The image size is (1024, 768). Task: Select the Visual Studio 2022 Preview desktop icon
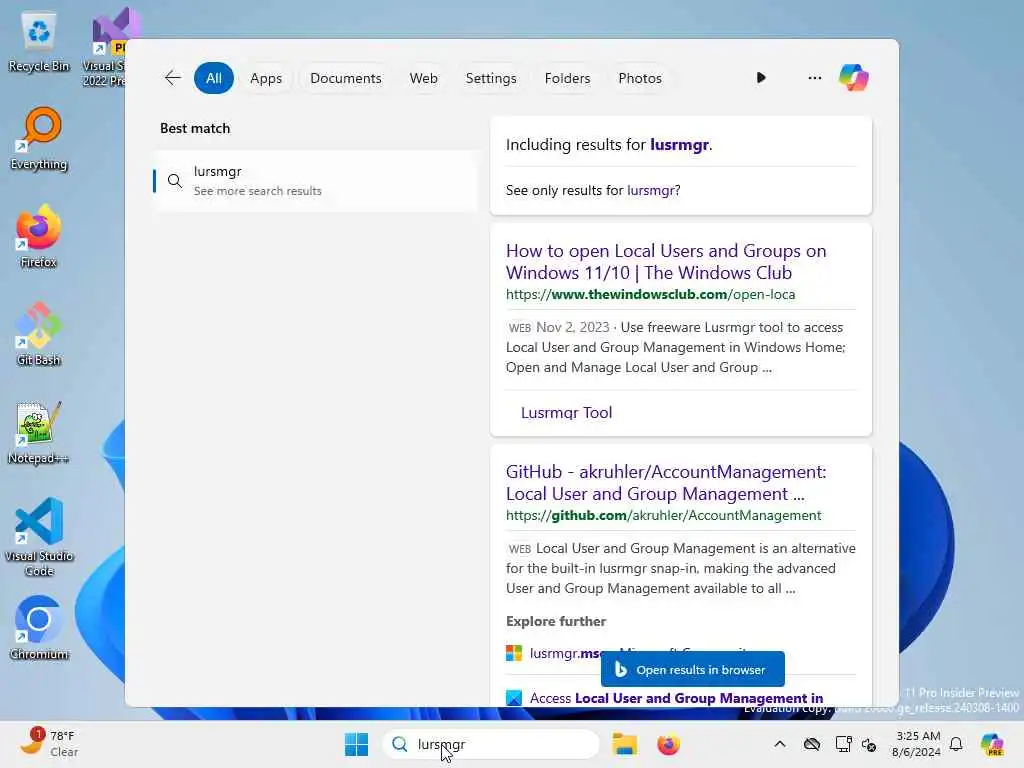104,47
